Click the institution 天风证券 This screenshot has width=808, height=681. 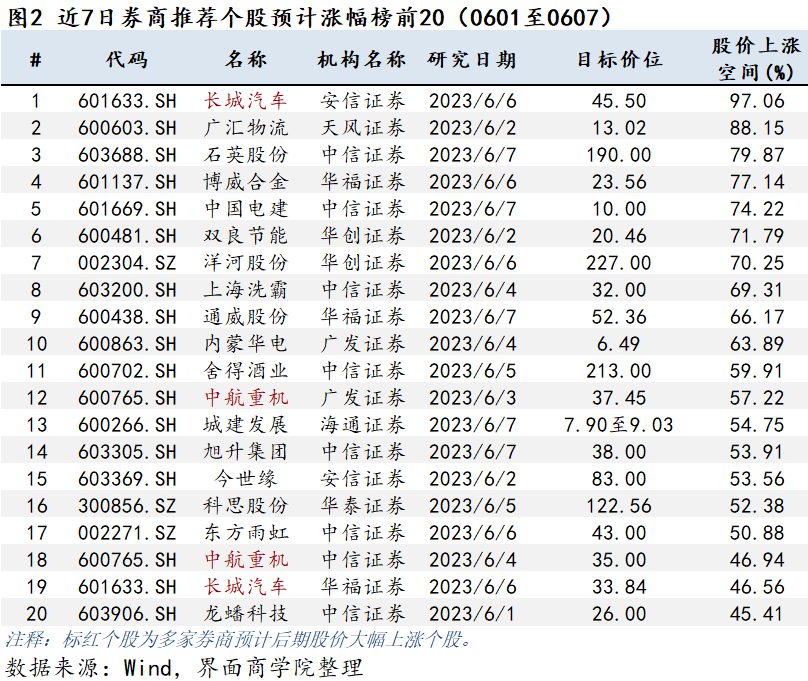click(363, 128)
